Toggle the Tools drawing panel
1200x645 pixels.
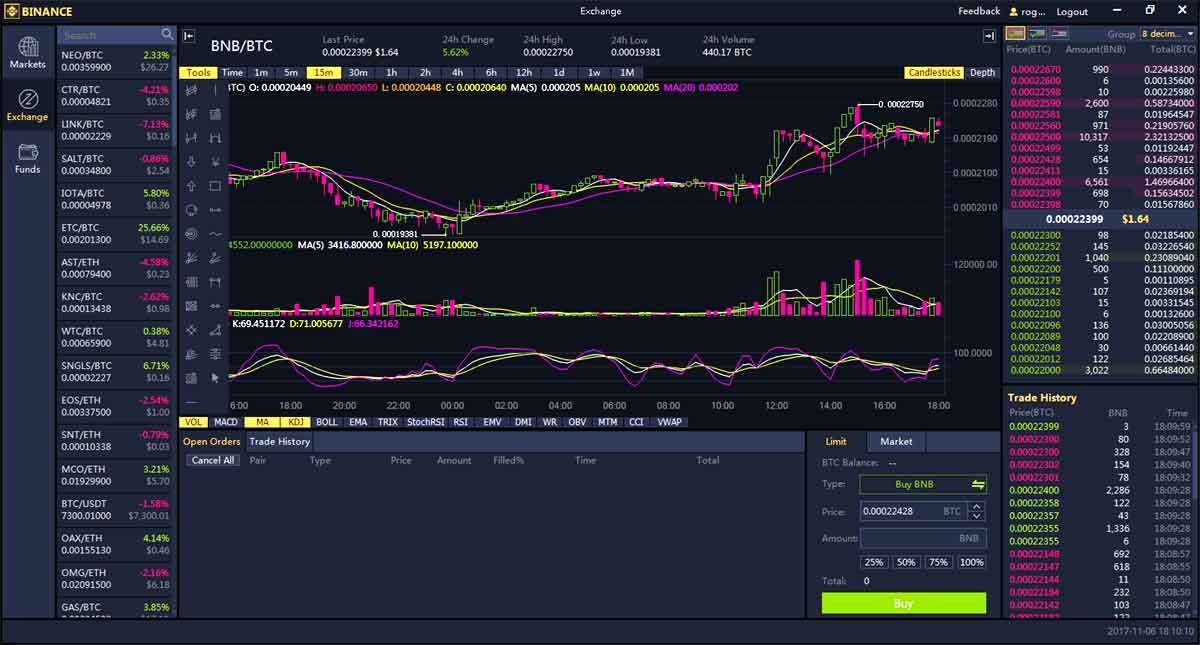click(199, 73)
